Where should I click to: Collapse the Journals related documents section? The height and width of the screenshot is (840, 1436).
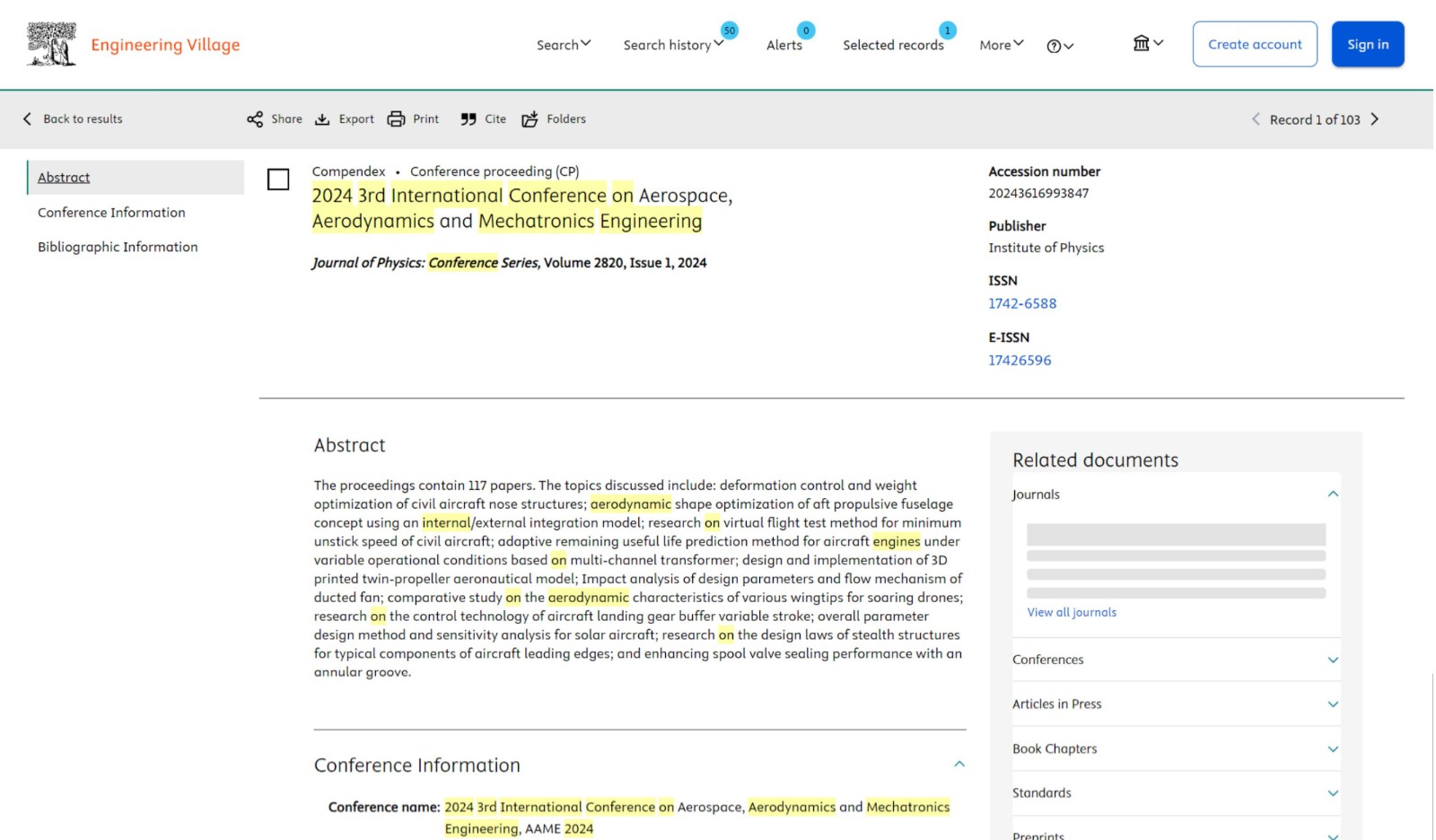[x=1333, y=494]
